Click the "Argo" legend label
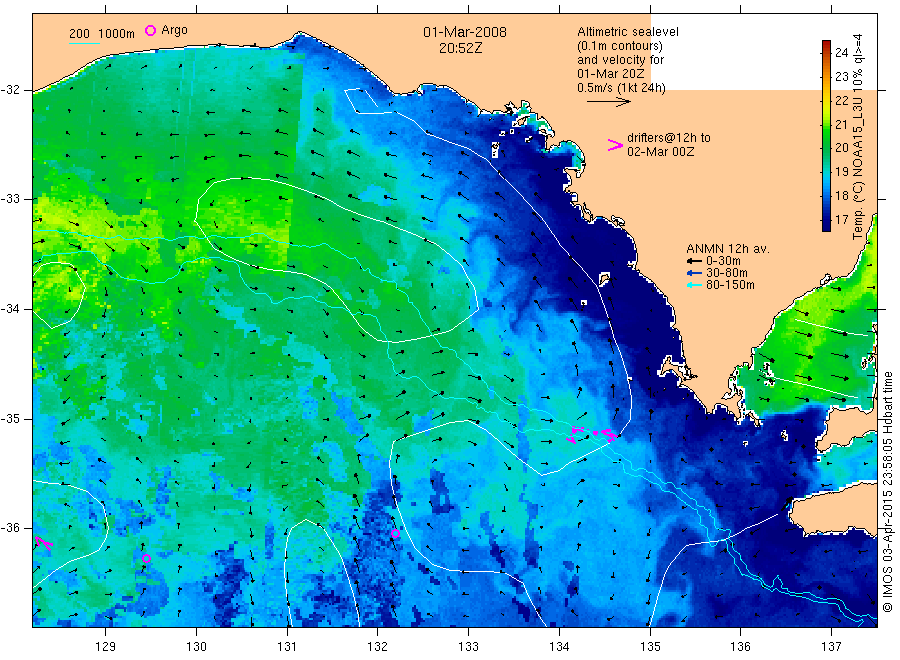 pos(174,30)
